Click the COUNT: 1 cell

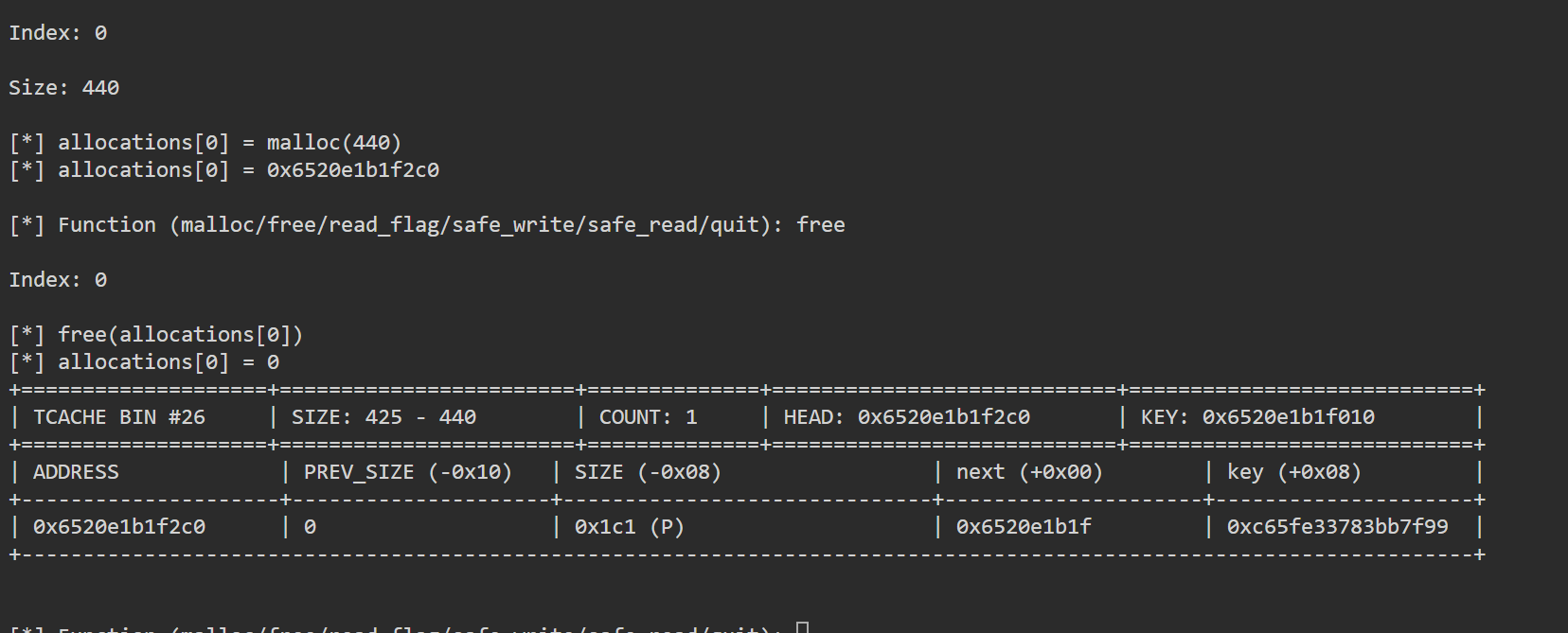point(649,417)
